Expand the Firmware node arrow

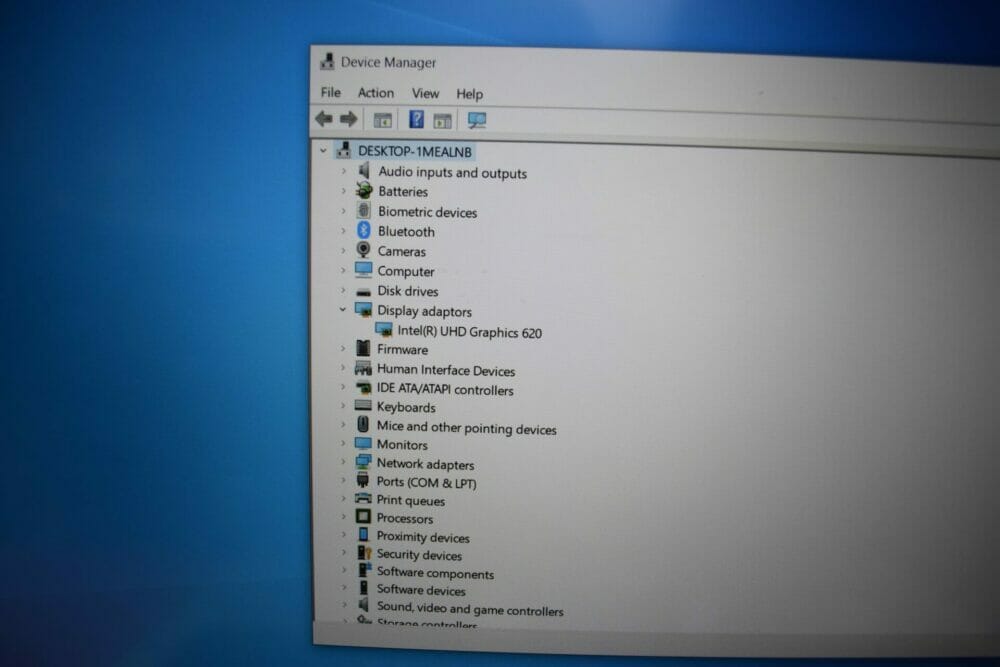click(342, 348)
